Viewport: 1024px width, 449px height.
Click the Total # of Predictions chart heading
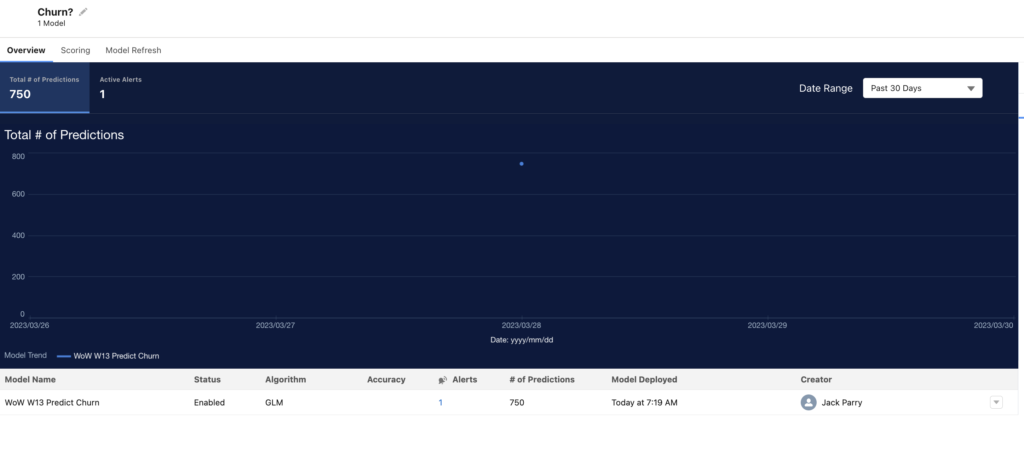(64, 135)
